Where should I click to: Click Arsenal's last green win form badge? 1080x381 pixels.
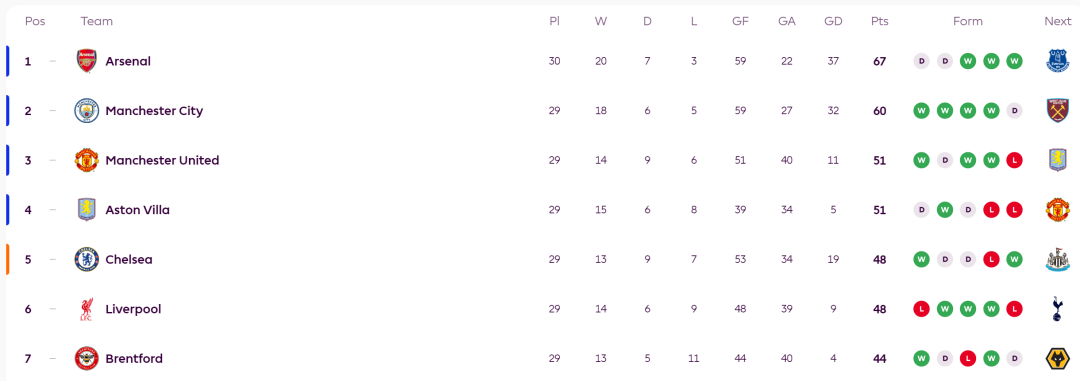coord(1014,61)
